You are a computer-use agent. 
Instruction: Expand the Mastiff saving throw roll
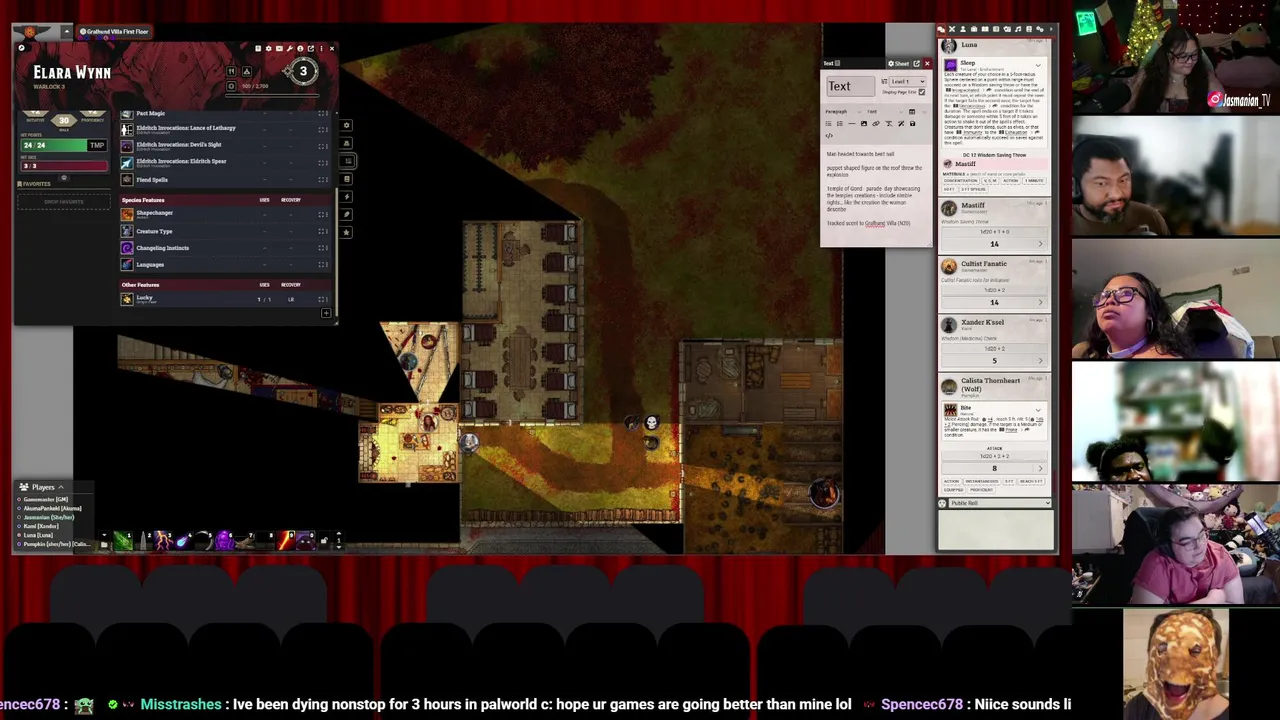[1040, 243]
